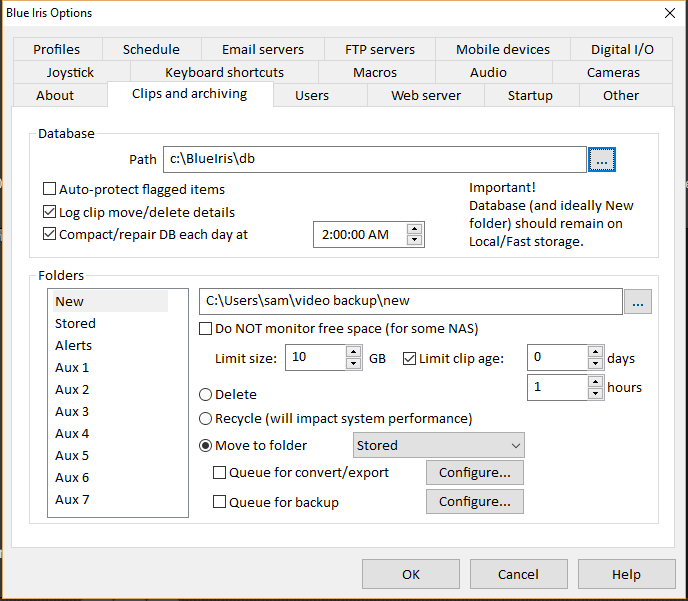Click the database Path text field

click(x=375, y=159)
